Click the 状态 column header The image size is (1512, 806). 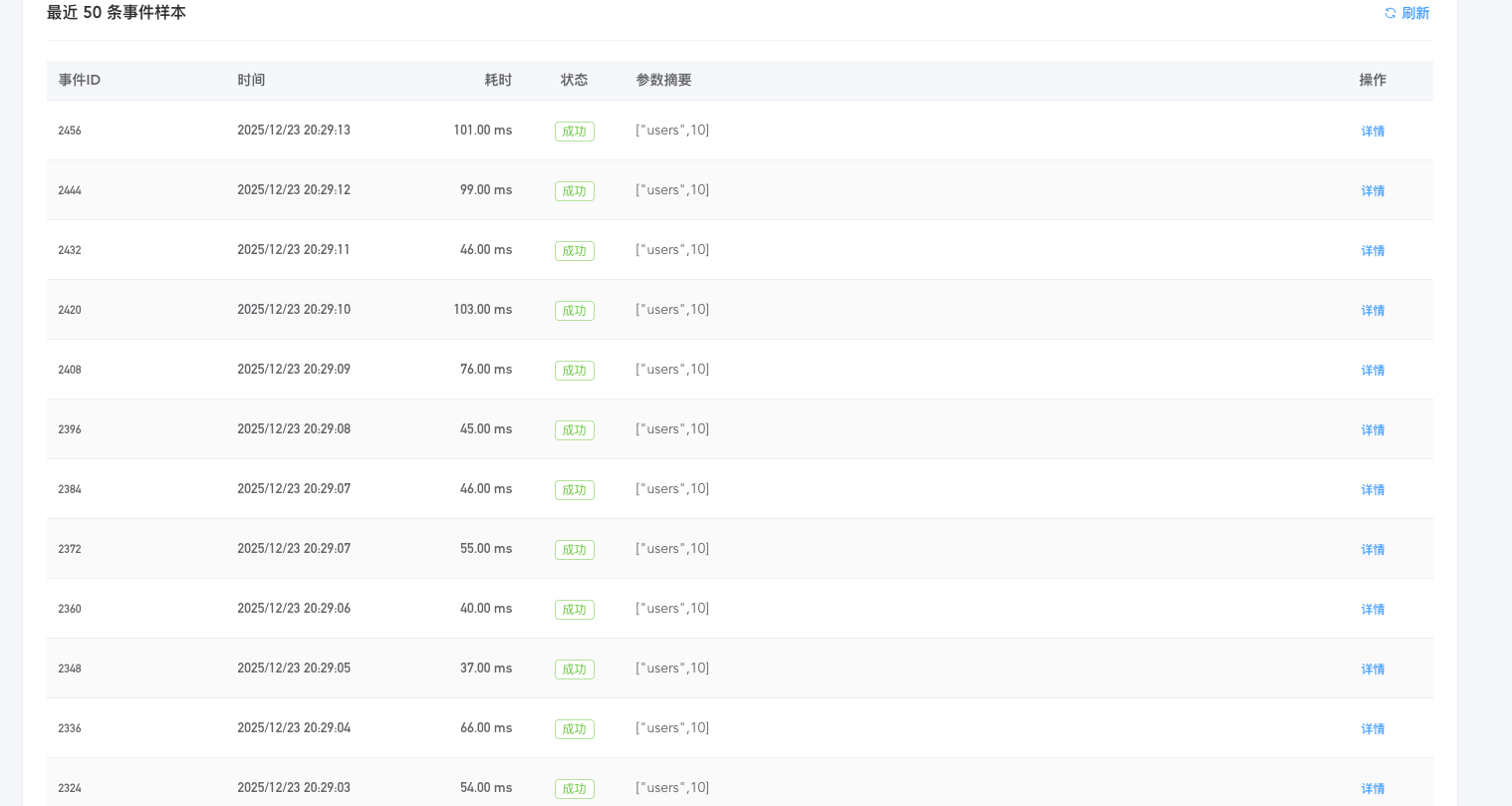[574, 80]
